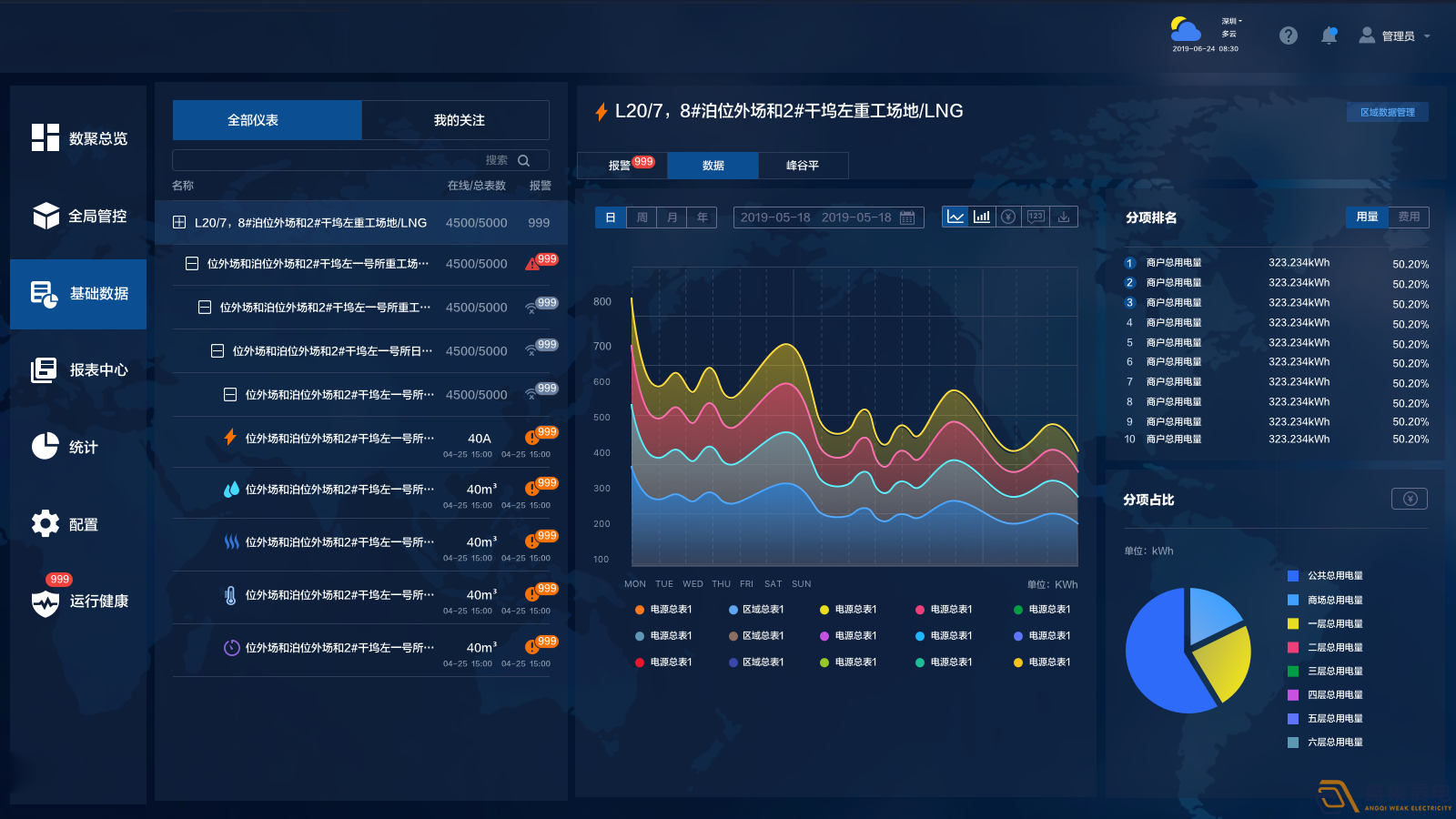Collapse the tree node with red warning alert
Screen dimensions: 1456x819
click(x=192, y=264)
